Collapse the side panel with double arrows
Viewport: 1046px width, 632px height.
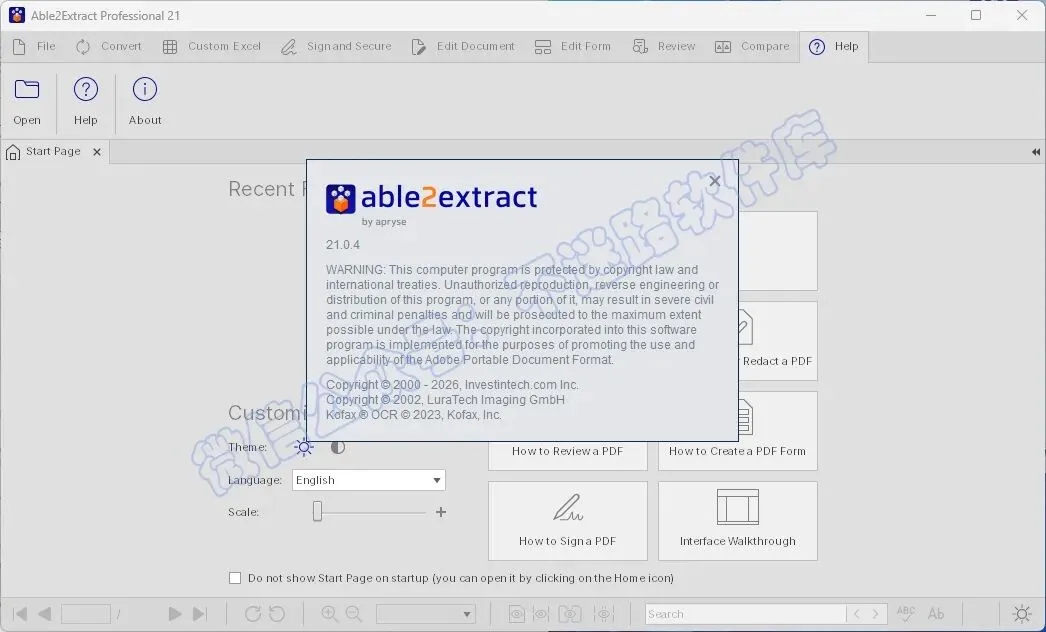pos(1035,152)
